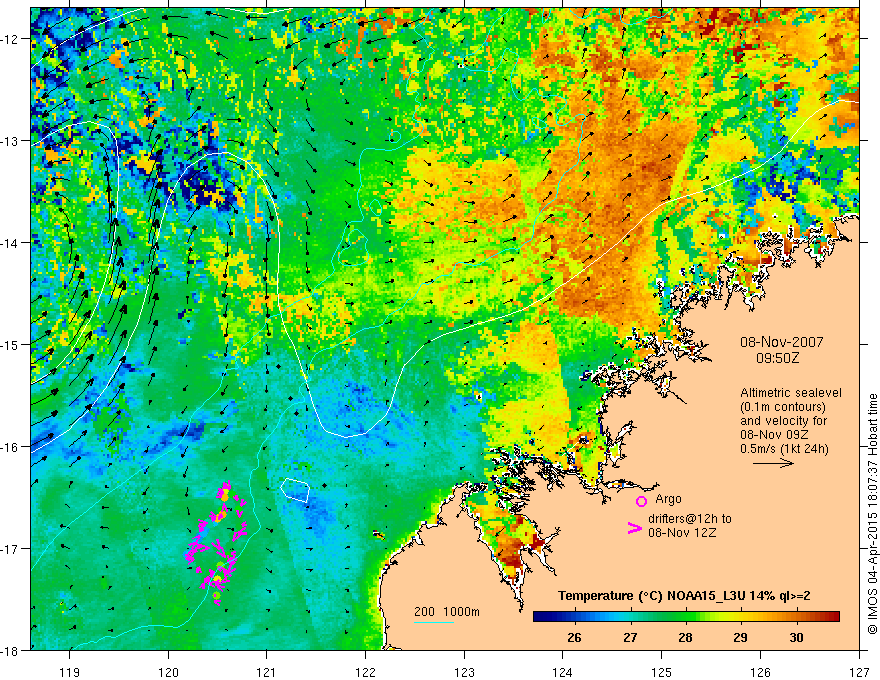Image resolution: width=880 pixels, height=680 pixels.
Task: Click the 'Argo' legend label
Action: tap(668, 499)
